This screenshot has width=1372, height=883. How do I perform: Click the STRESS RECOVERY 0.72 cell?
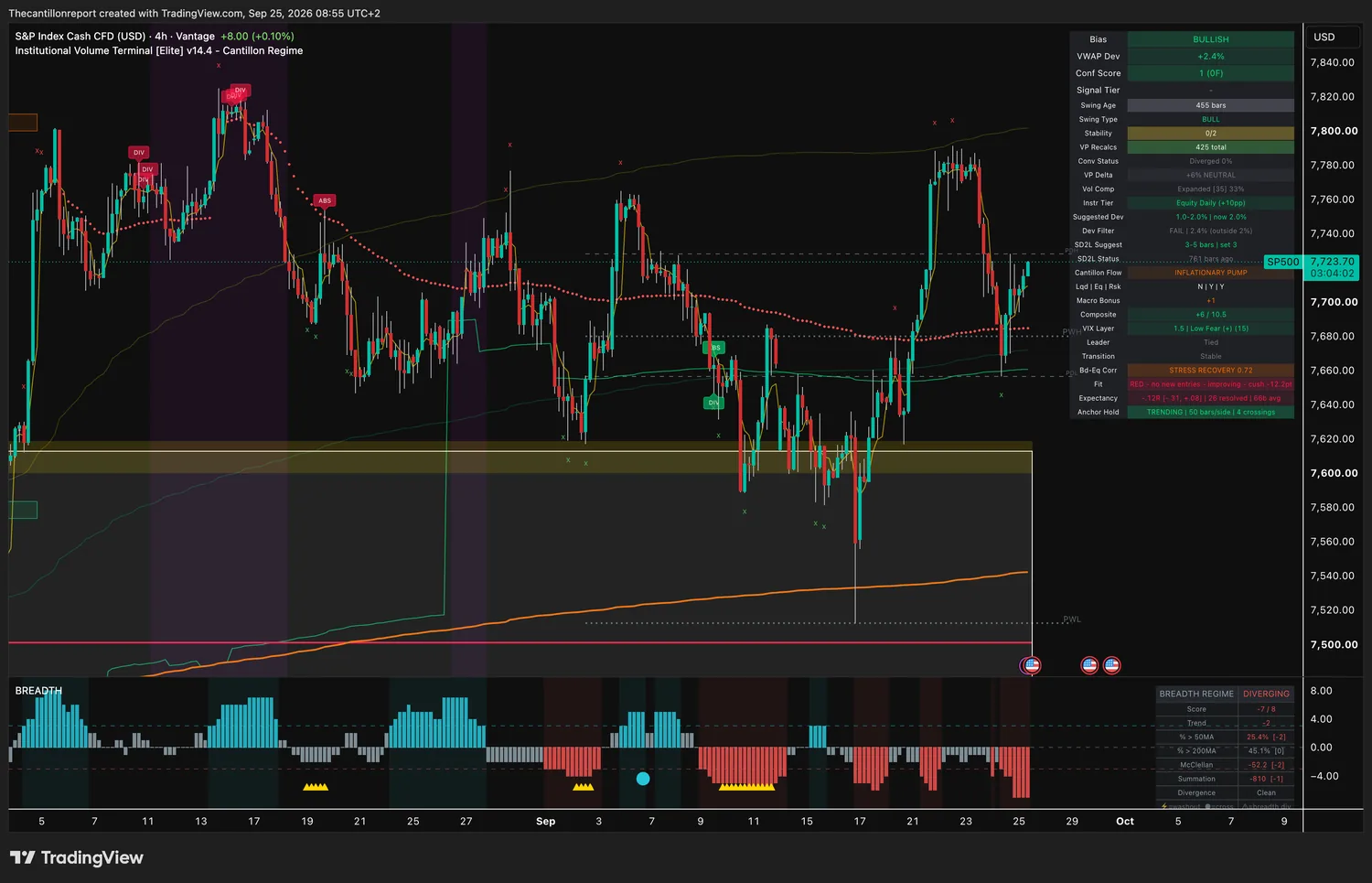click(1211, 371)
